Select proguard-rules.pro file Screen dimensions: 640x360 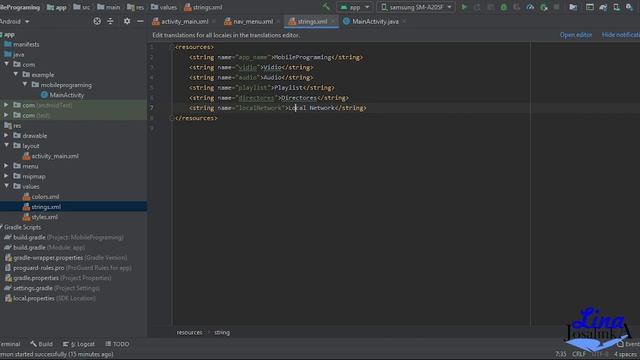[x=68, y=268]
